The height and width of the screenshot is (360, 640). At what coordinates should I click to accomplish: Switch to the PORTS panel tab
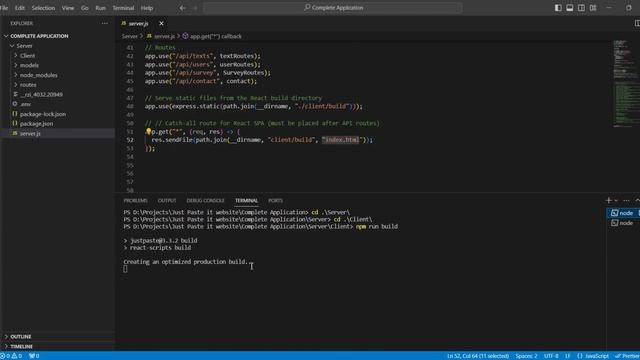click(276, 201)
